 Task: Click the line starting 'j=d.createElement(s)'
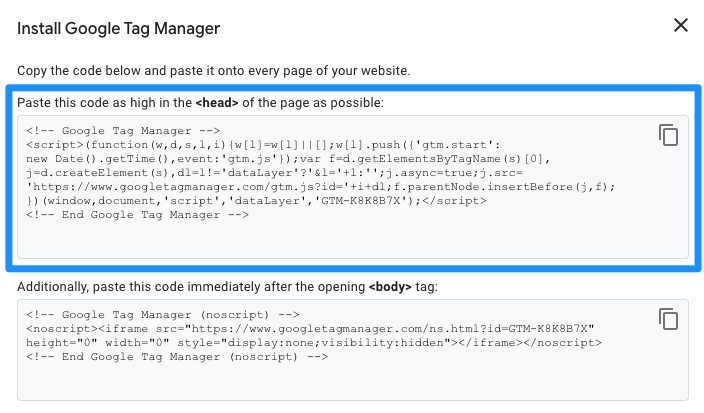tap(274, 173)
